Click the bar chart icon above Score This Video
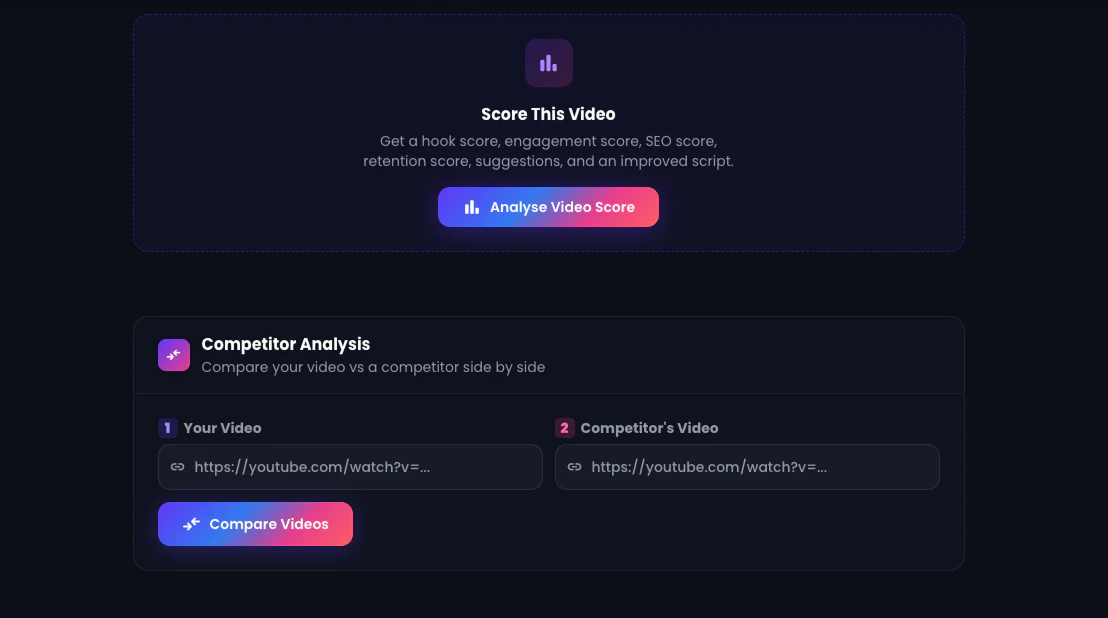The height and width of the screenshot is (618, 1108). tap(548, 64)
